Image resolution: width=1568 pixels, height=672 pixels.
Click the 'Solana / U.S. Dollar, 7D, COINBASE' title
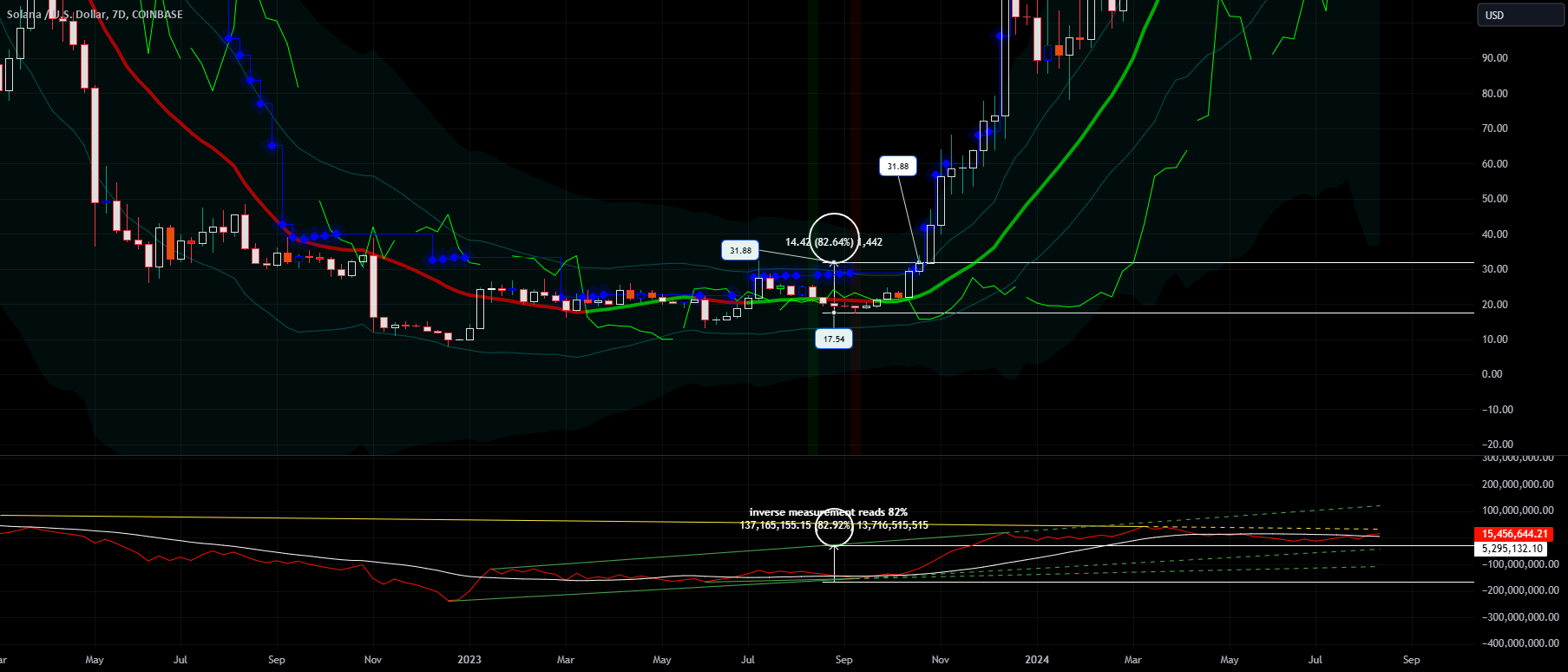[95, 14]
